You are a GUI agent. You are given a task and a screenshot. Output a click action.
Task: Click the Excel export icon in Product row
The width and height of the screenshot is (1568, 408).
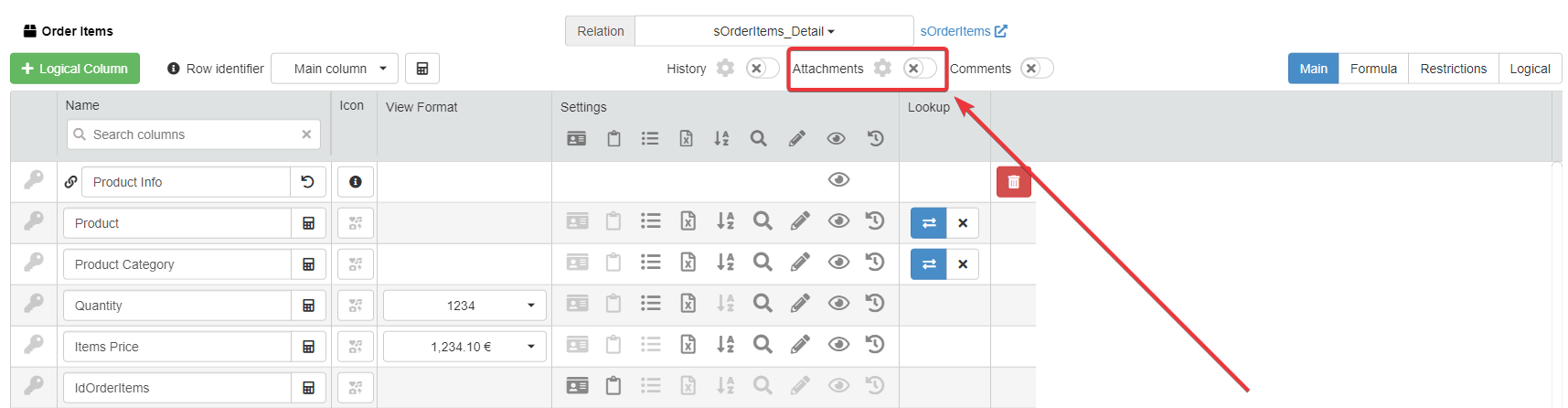click(x=688, y=221)
